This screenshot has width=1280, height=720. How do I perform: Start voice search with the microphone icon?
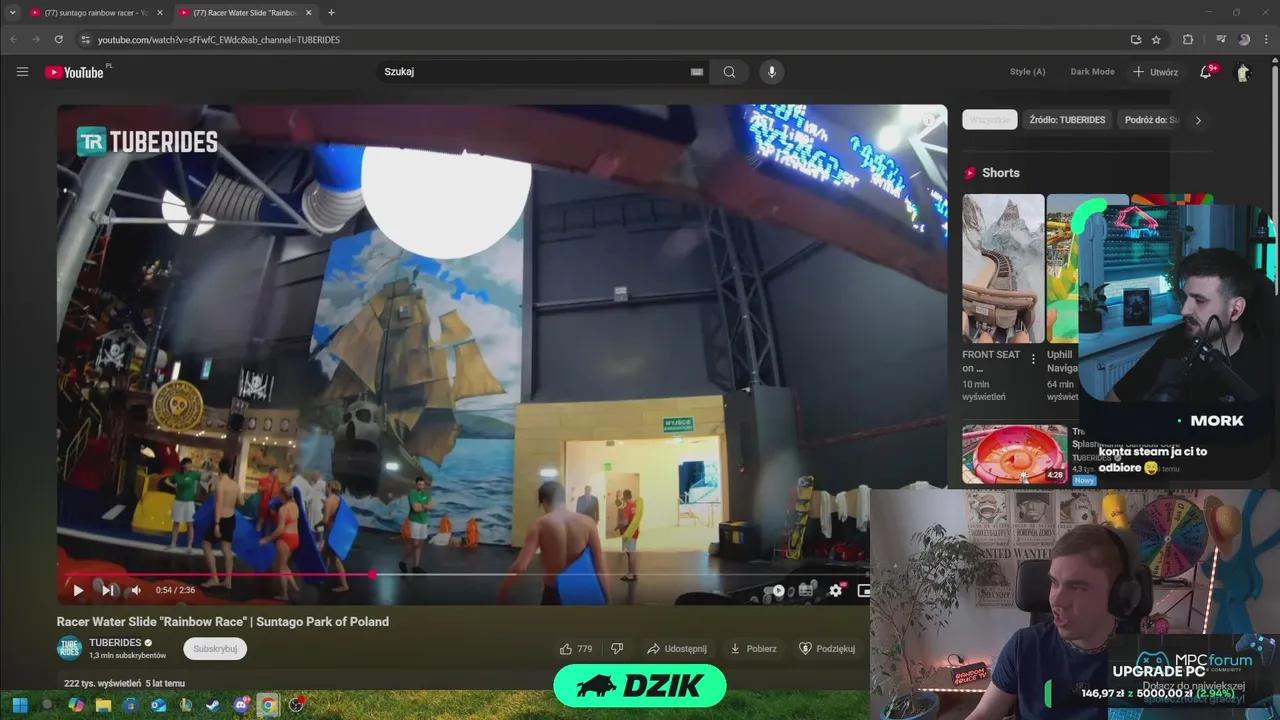[x=771, y=72]
